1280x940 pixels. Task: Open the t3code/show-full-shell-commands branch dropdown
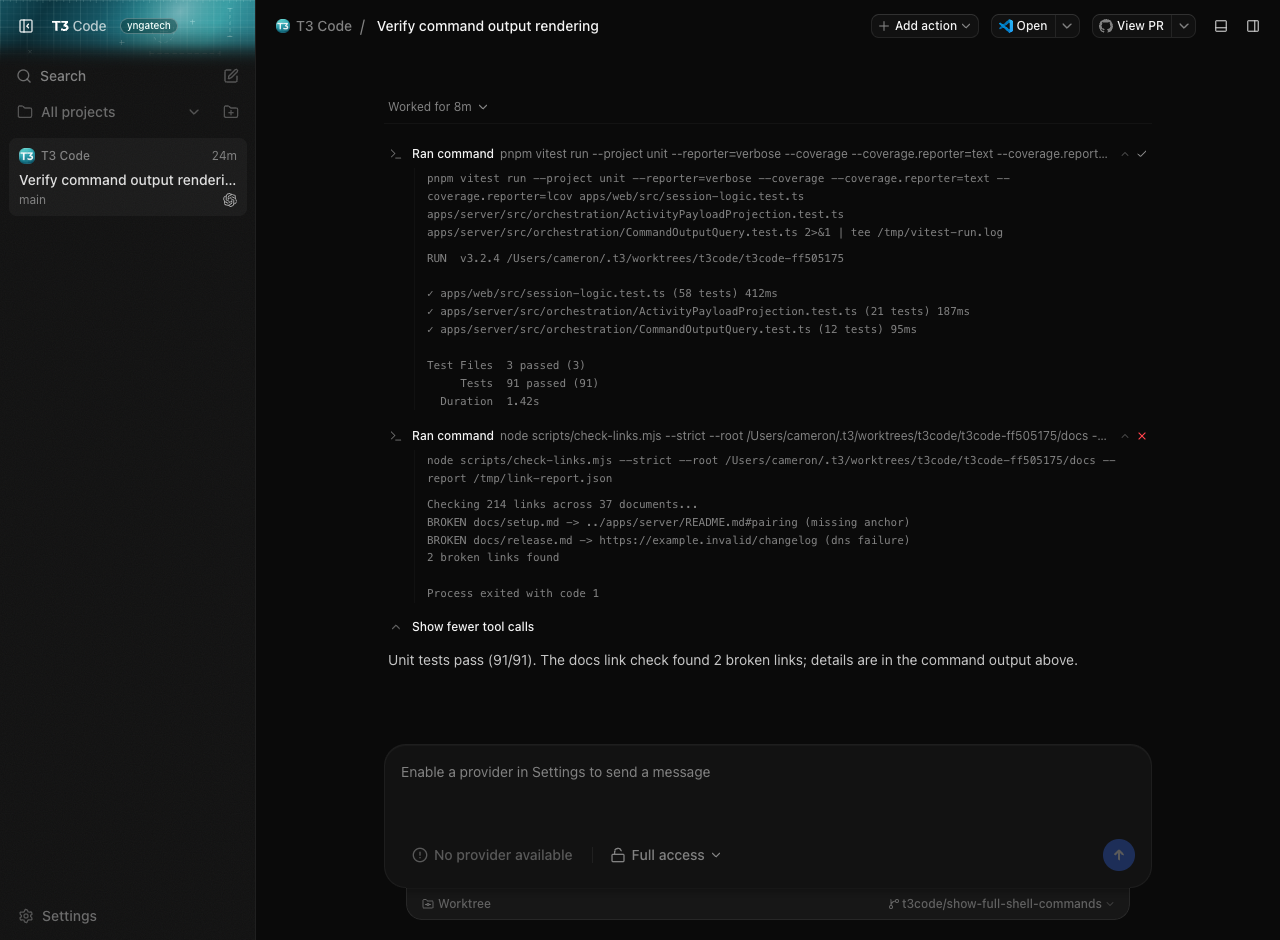1001,904
